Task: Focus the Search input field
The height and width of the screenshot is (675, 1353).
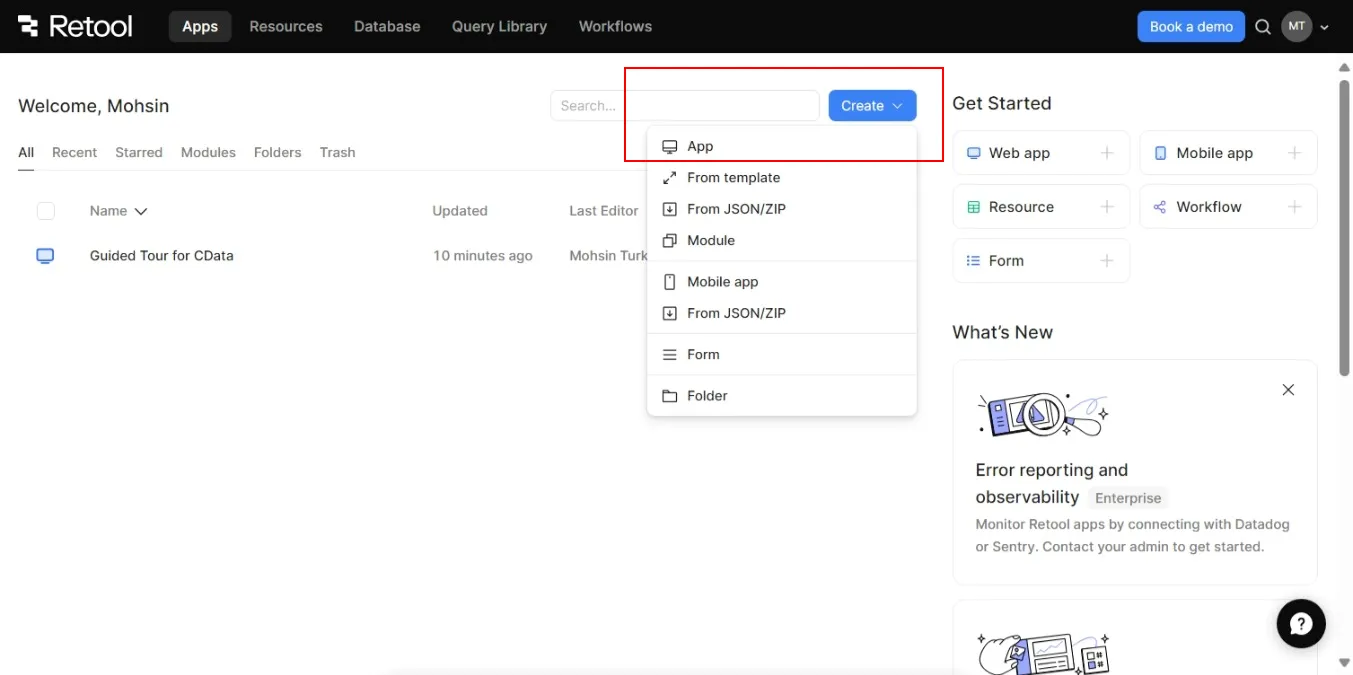Action: coord(684,106)
